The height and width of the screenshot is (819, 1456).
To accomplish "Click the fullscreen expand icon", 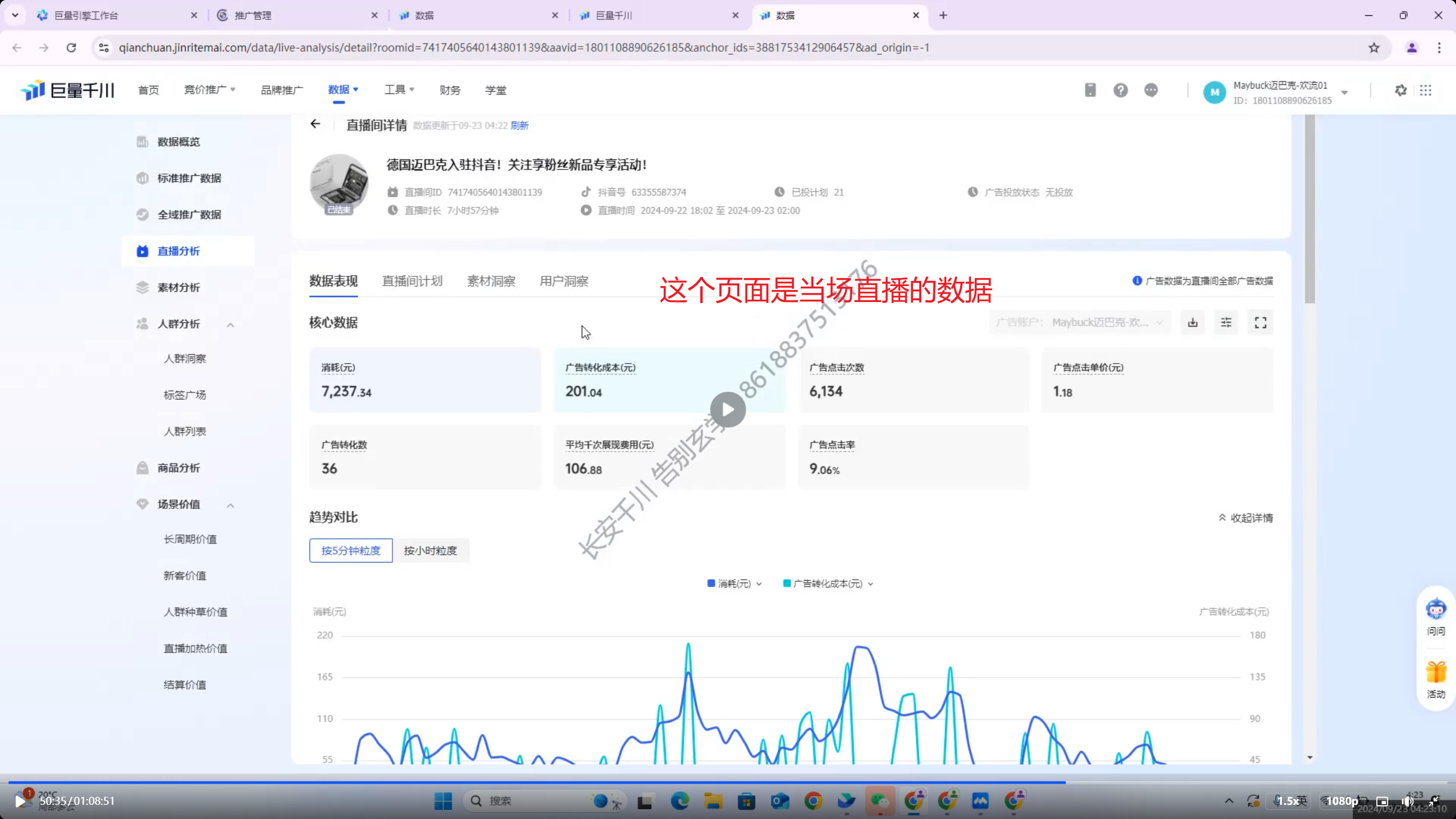I will coord(1260,322).
